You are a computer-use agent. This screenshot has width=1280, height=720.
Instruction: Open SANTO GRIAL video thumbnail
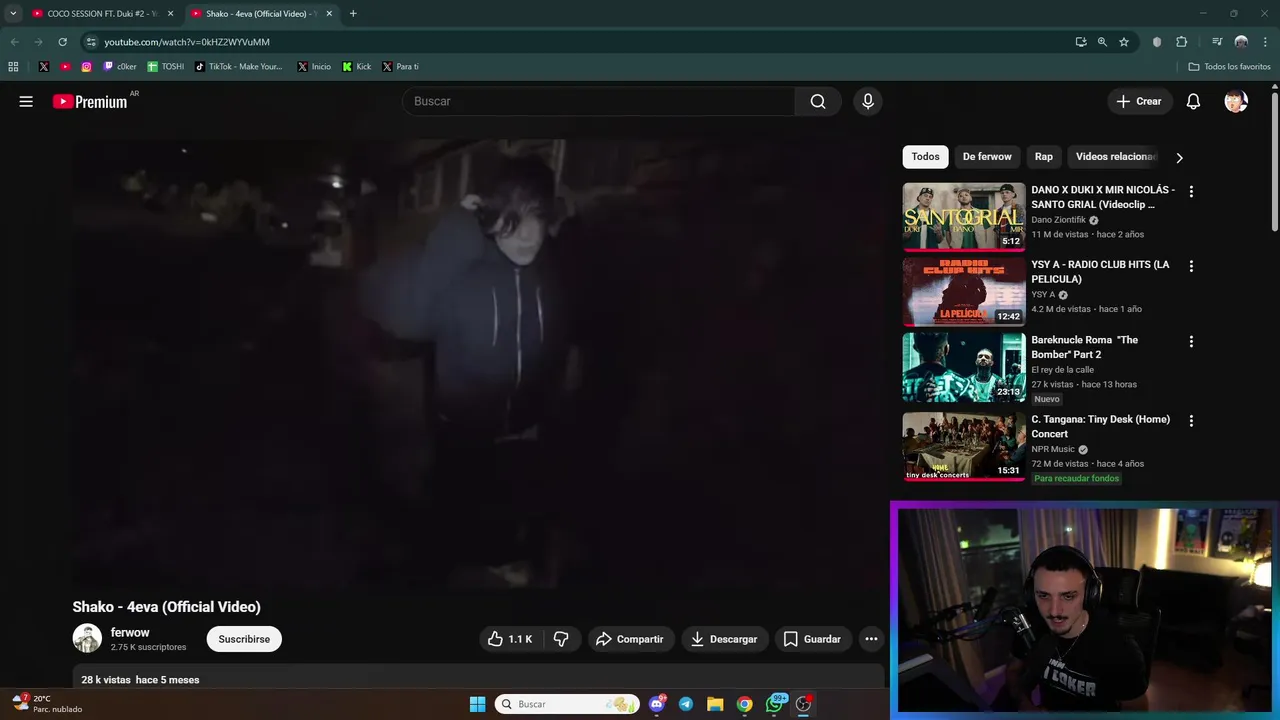click(964, 216)
